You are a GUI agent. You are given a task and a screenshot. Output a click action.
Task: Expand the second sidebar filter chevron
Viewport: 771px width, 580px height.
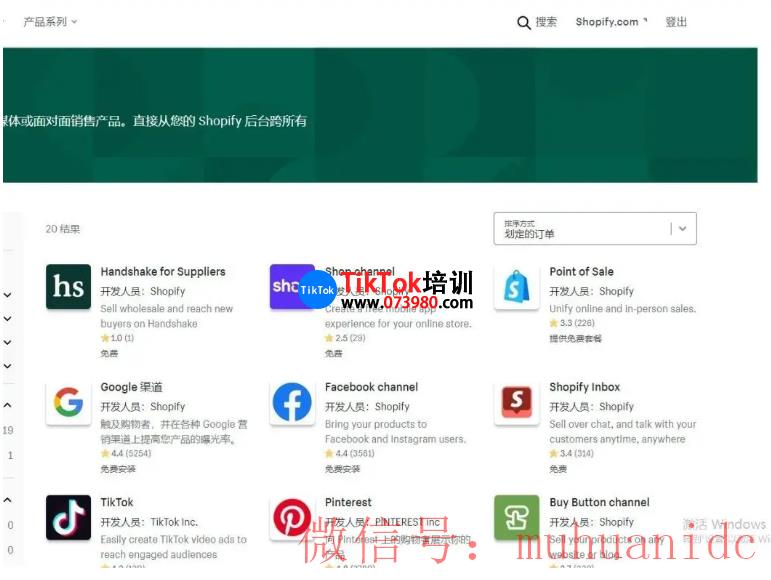tap(7, 319)
